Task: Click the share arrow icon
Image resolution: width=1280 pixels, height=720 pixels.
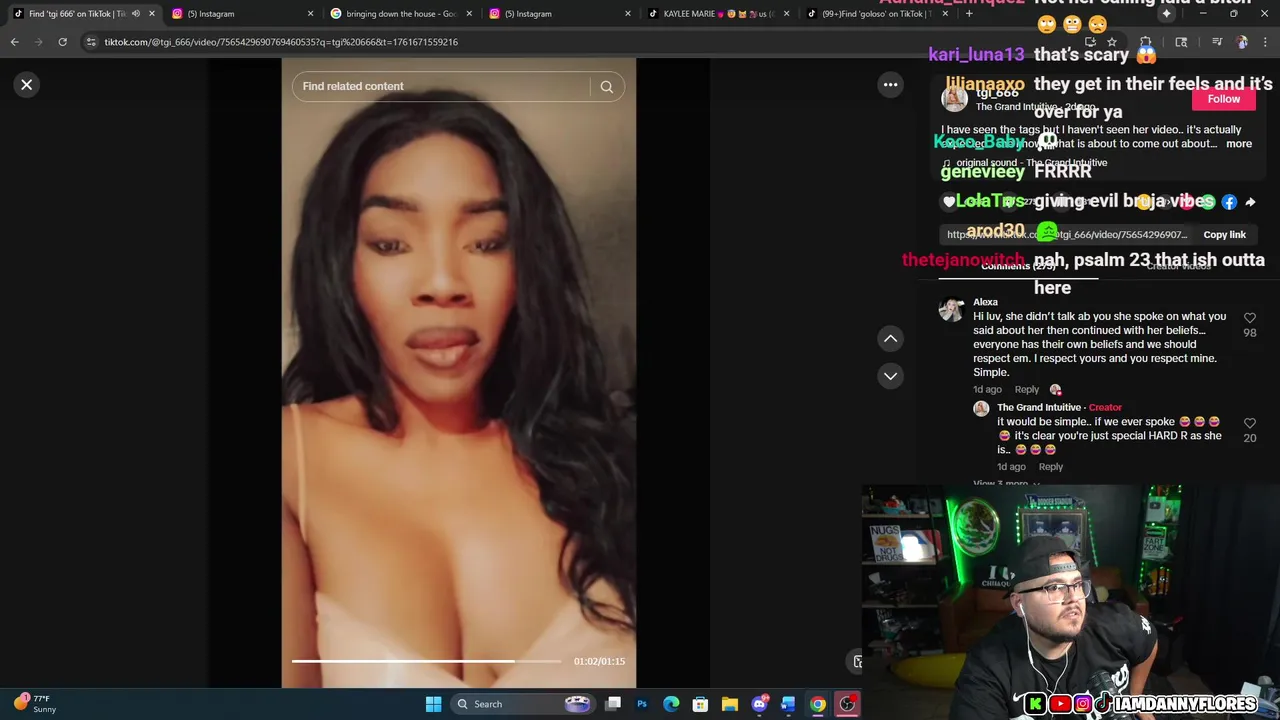Action: (1250, 202)
